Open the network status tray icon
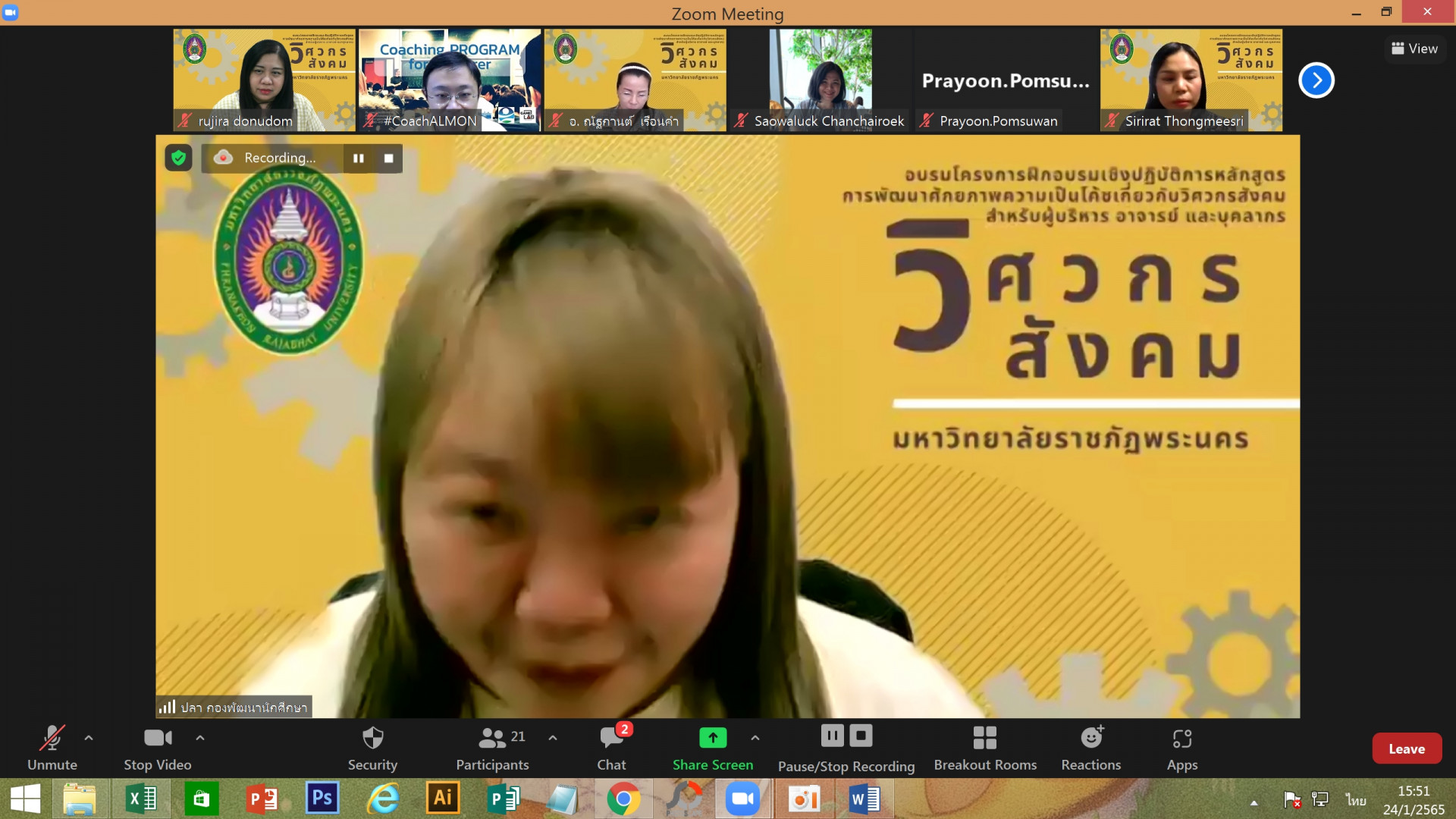 1320,800
